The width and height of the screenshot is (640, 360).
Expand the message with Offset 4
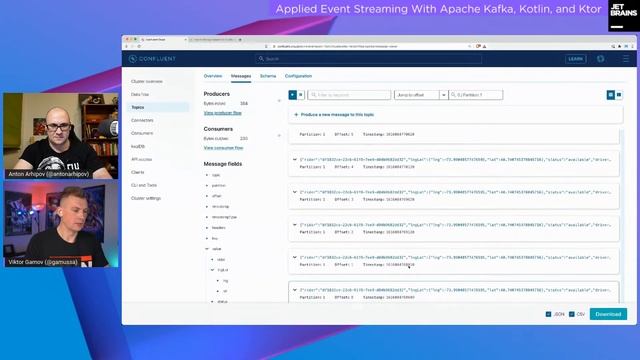(x=295, y=160)
